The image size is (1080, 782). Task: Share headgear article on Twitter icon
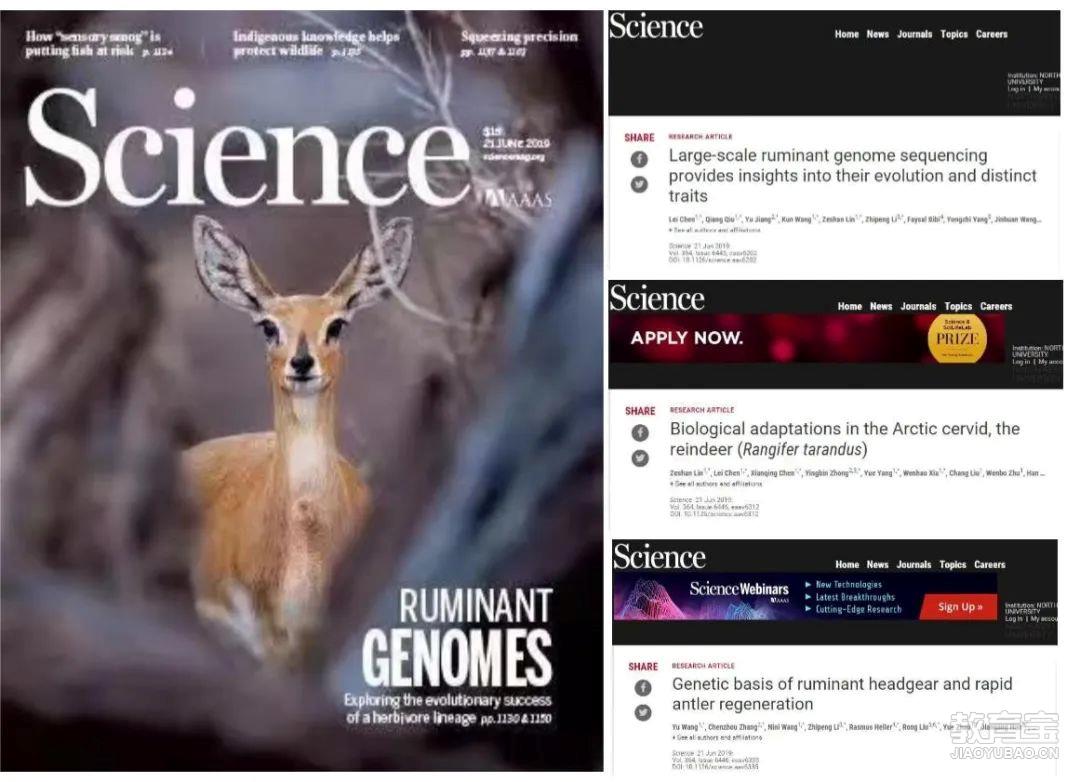point(643,713)
